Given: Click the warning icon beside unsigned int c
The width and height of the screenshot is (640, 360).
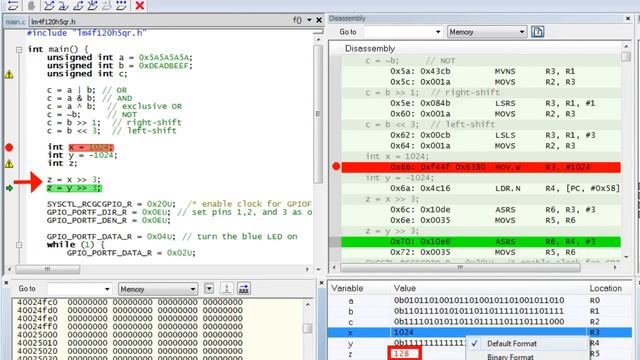Looking at the screenshot, I should (9, 74).
